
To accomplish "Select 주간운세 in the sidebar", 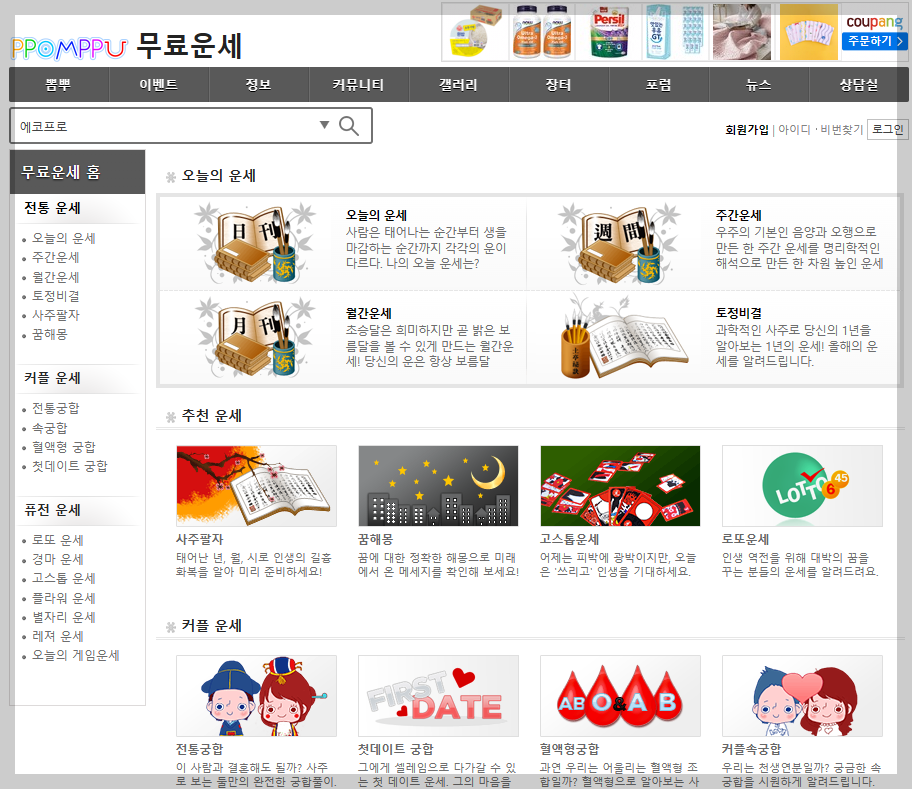I will point(55,258).
